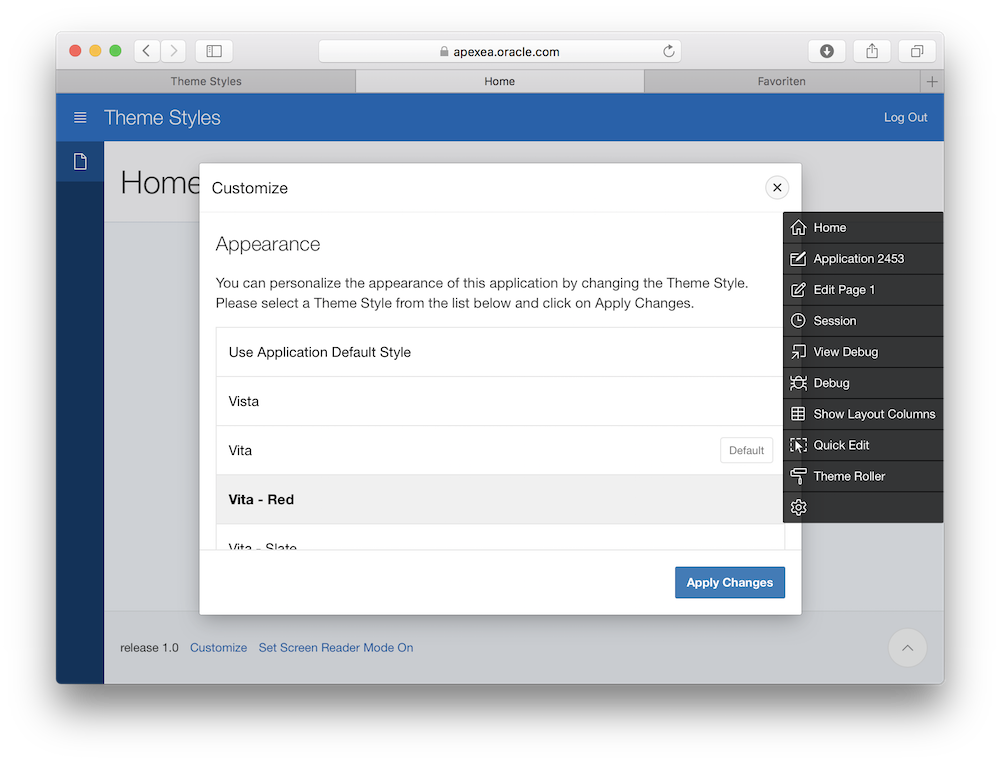
Task: Click the hamburger navigation menu icon
Action: pos(80,118)
